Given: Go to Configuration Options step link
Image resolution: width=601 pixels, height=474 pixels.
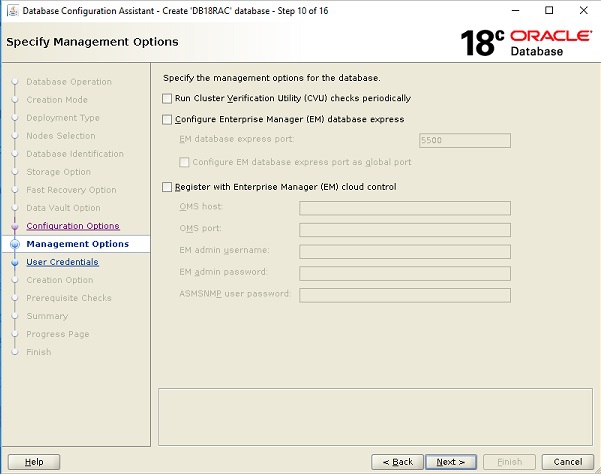Looking at the screenshot, I should pyautogui.click(x=73, y=226).
